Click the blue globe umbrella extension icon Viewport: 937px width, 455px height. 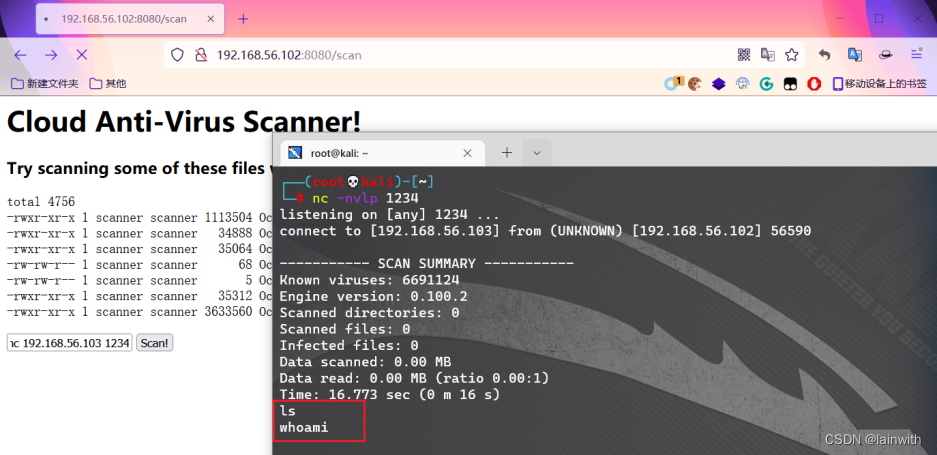(x=742, y=84)
